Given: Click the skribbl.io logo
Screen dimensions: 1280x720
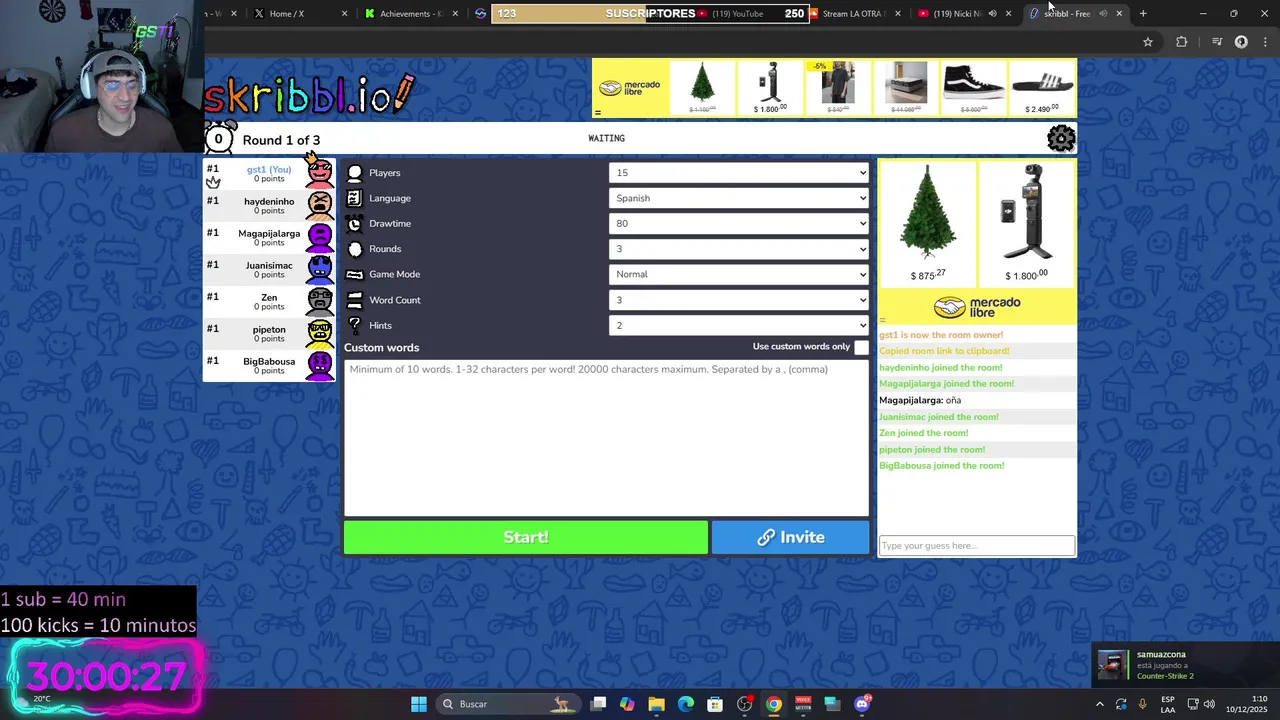Looking at the screenshot, I should click(x=309, y=93).
